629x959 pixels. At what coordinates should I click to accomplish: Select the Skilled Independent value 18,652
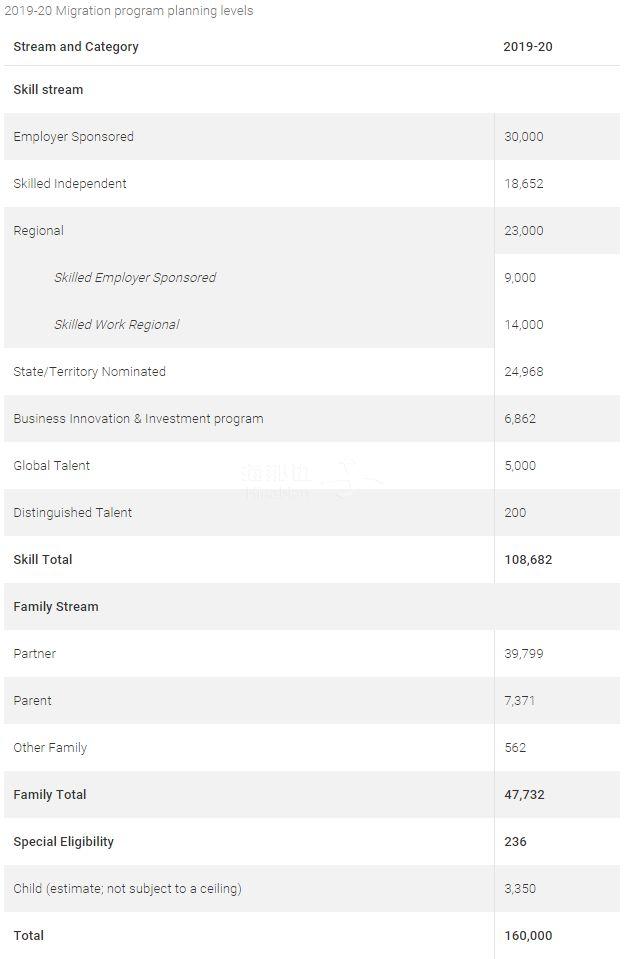pyautogui.click(x=524, y=184)
